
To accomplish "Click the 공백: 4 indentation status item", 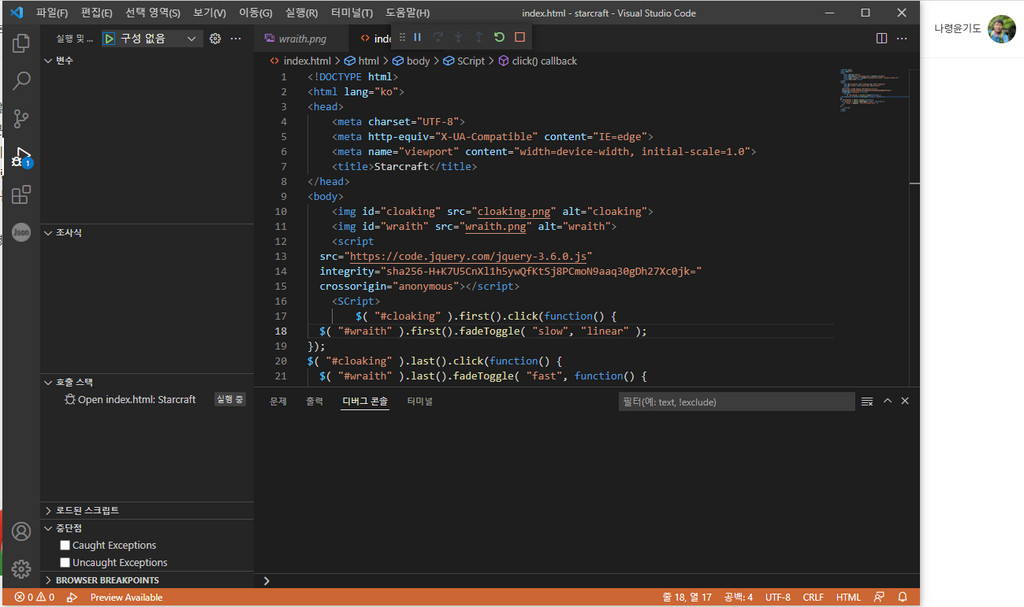I will click(738, 597).
